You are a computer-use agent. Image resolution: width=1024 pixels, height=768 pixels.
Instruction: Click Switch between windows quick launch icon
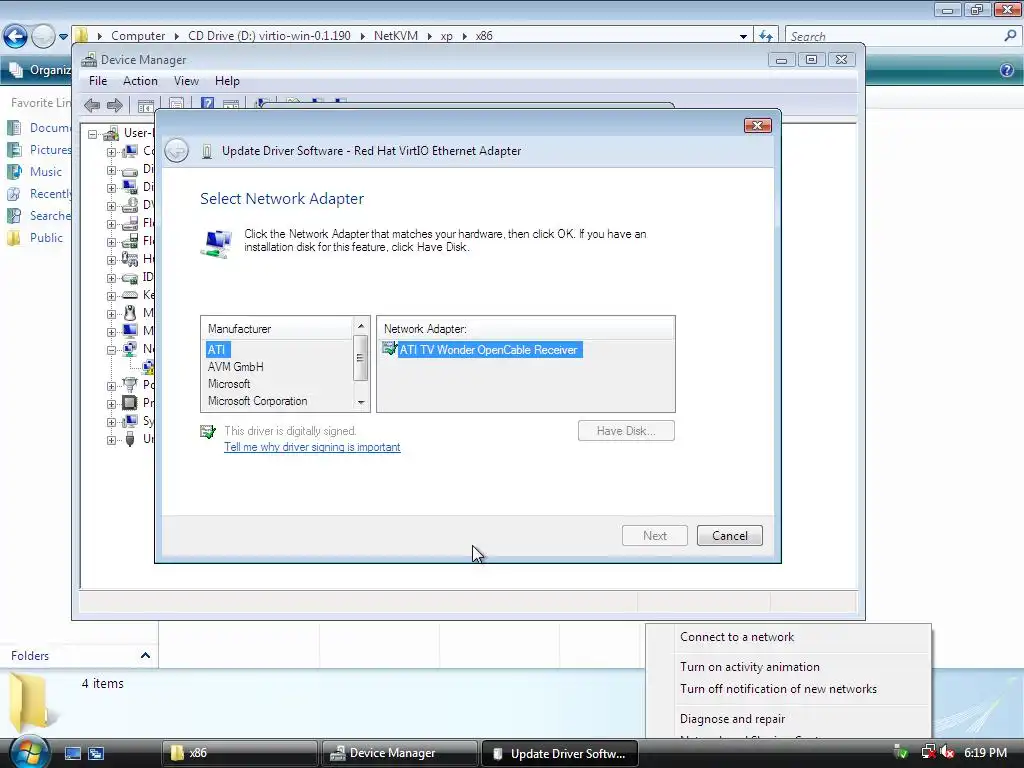tap(96, 753)
